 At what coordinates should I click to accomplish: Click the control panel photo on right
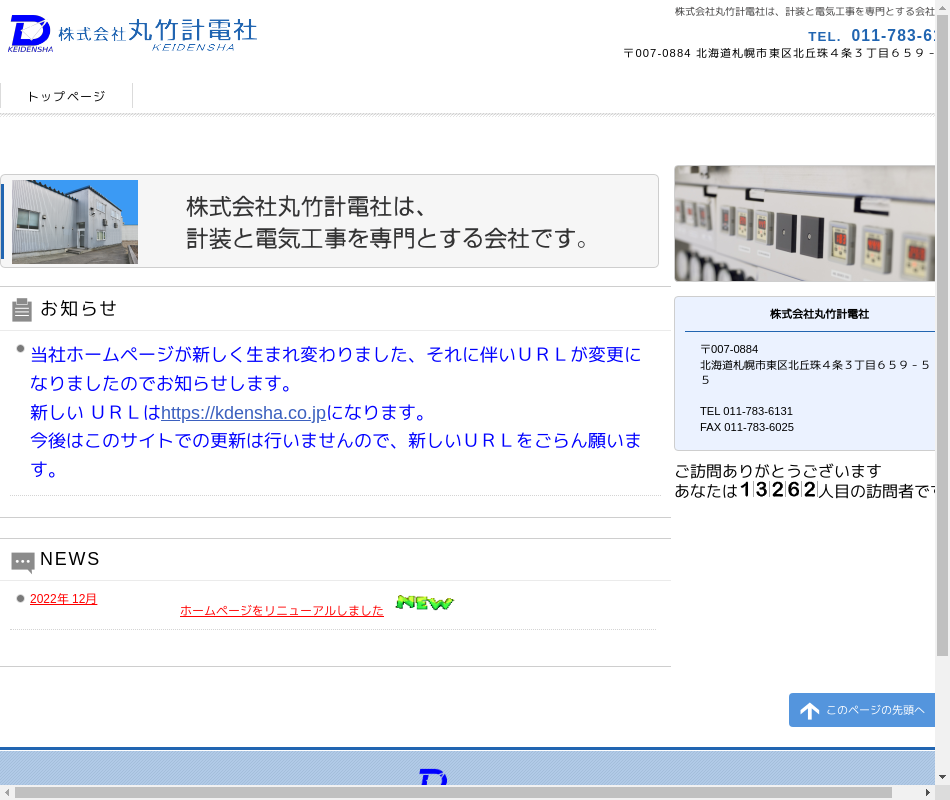(x=805, y=223)
